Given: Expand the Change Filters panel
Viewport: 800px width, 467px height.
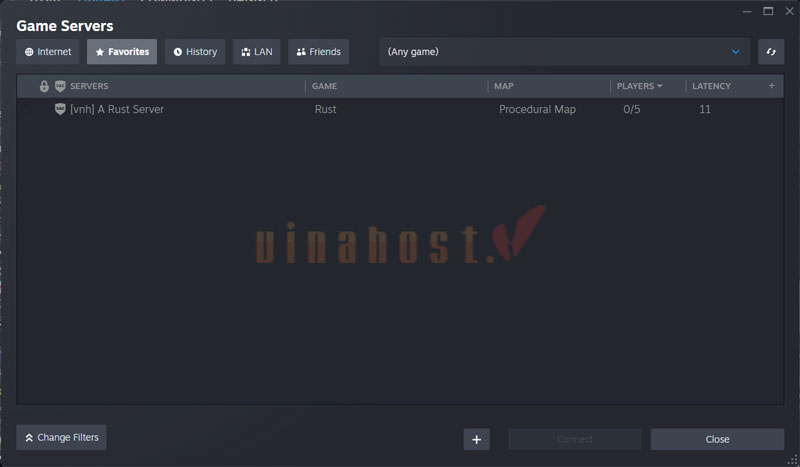Looking at the screenshot, I should pos(61,437).
